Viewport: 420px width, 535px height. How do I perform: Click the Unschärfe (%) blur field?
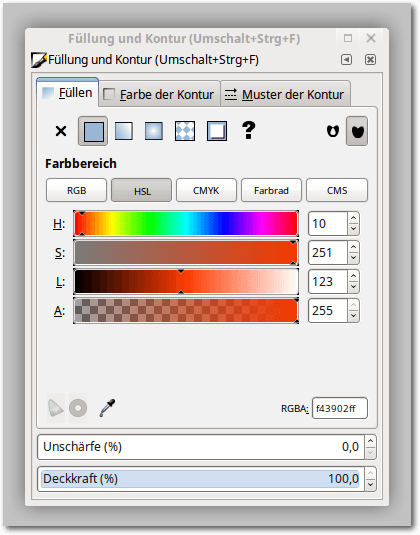click(x=201, y=447)
